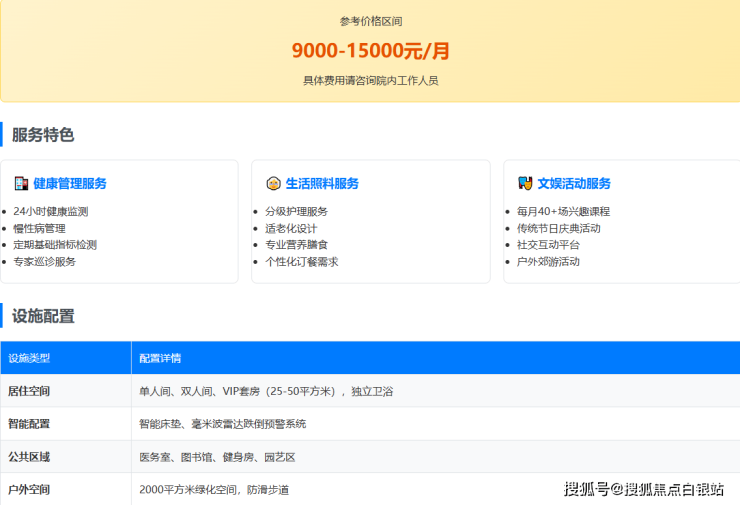
Task: Select the 健康管理服务 heading
Action: pyautogui.click(x=70, y=184)
